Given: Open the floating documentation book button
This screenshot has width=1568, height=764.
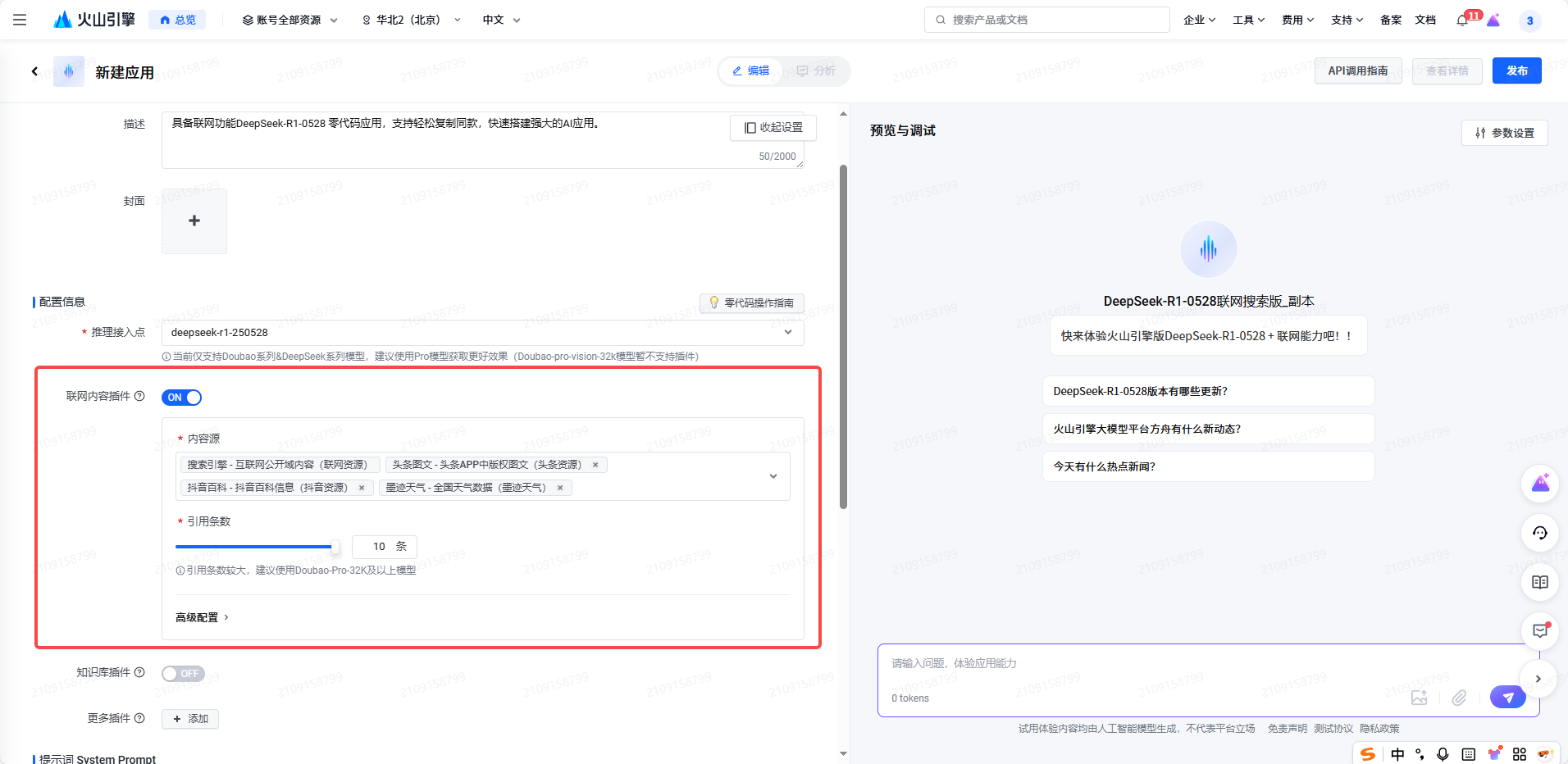Looking at the screenshot, I should pyautogui.click(x=1540, y=582).
